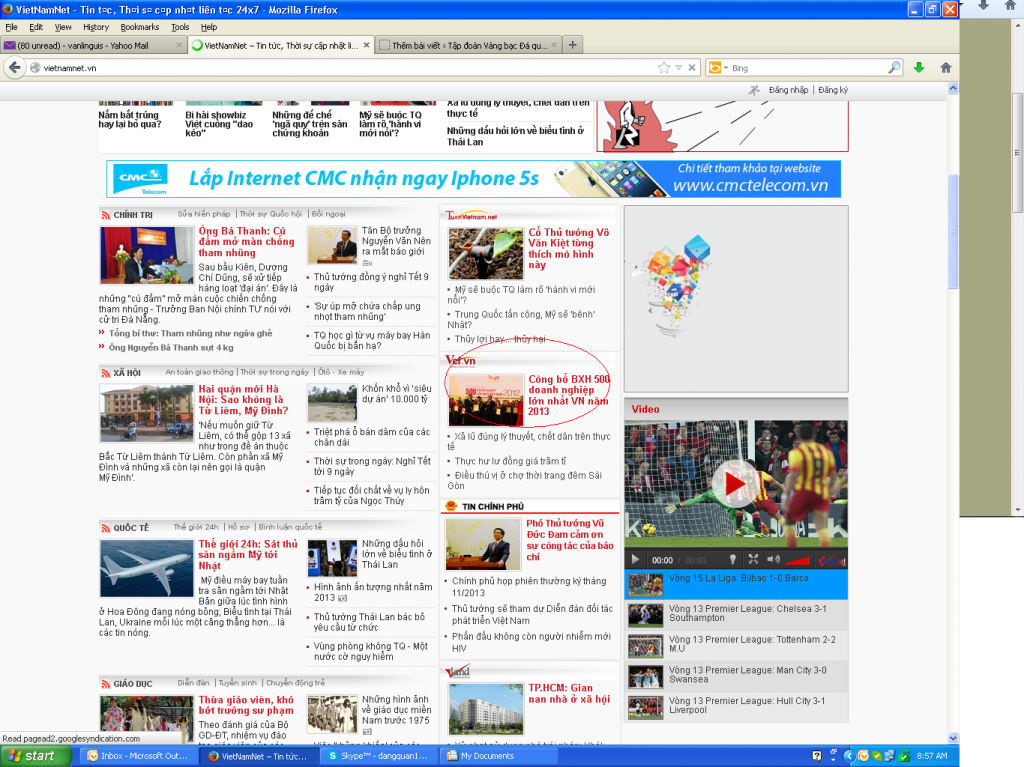
Task: Click the Vef.vn logo
Action: [460, 361]
